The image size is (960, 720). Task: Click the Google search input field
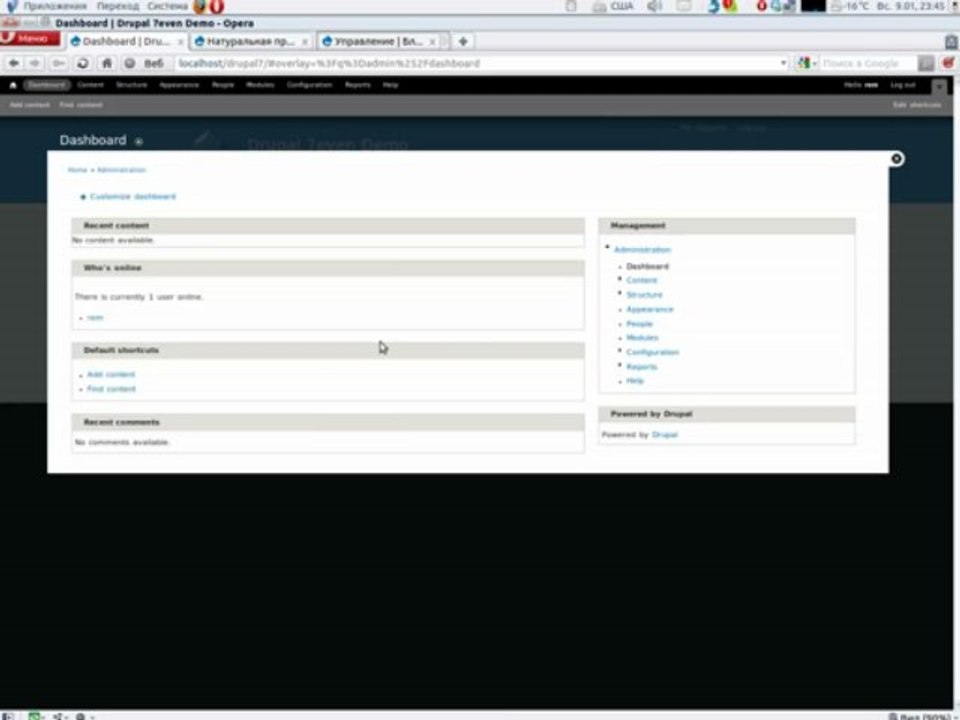(x=868, y=63)
